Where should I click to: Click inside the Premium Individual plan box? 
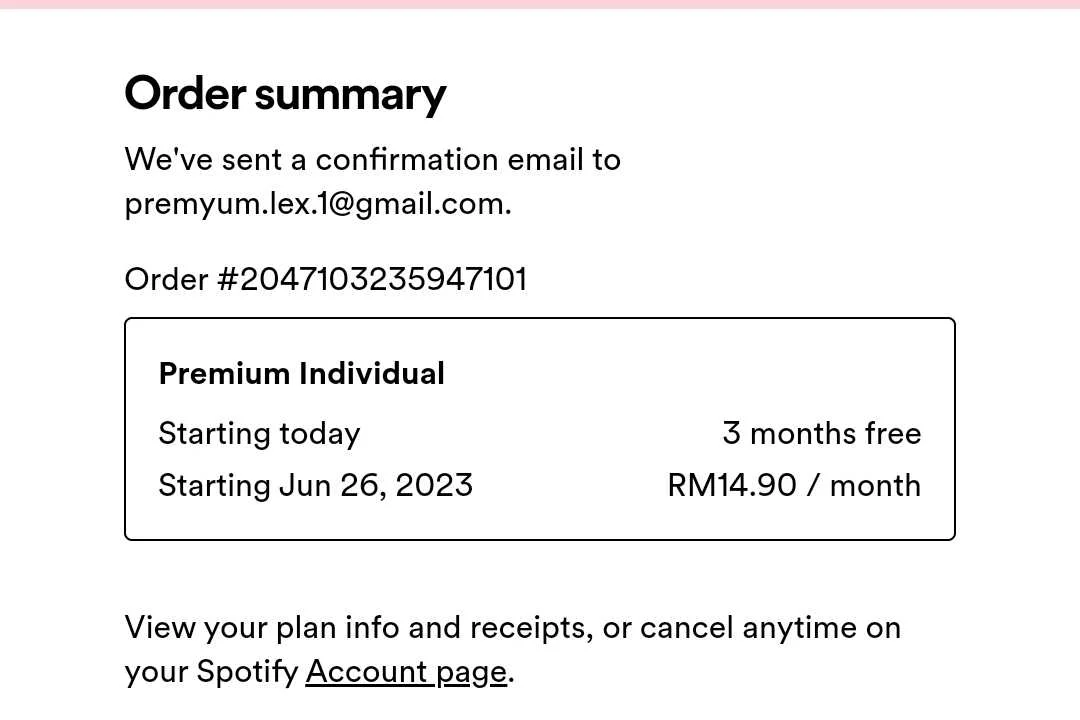tap(540, 429)
